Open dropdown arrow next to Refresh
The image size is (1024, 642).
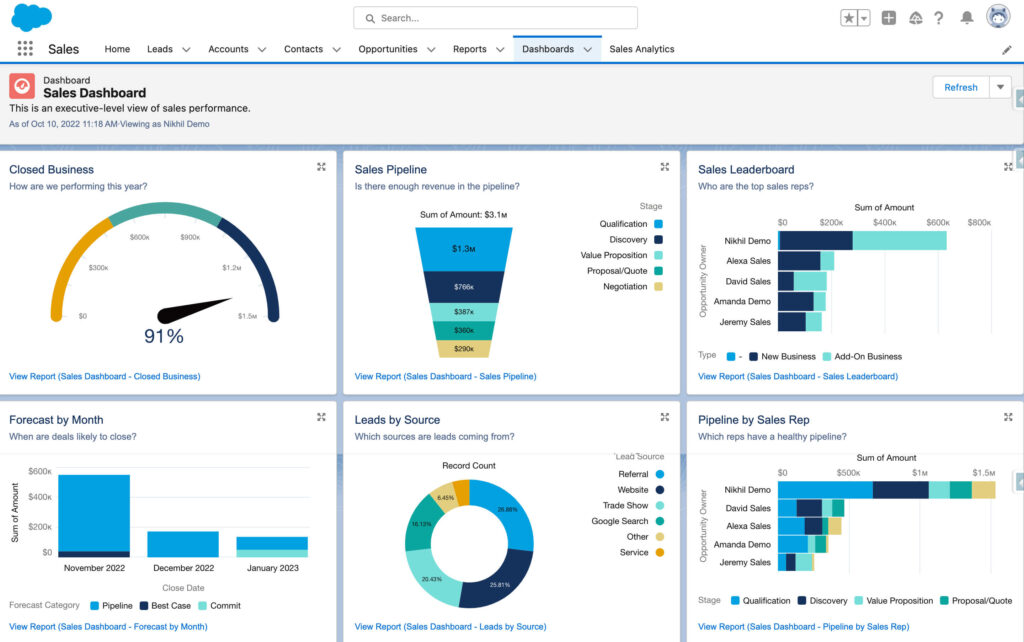click(1000, 87)
